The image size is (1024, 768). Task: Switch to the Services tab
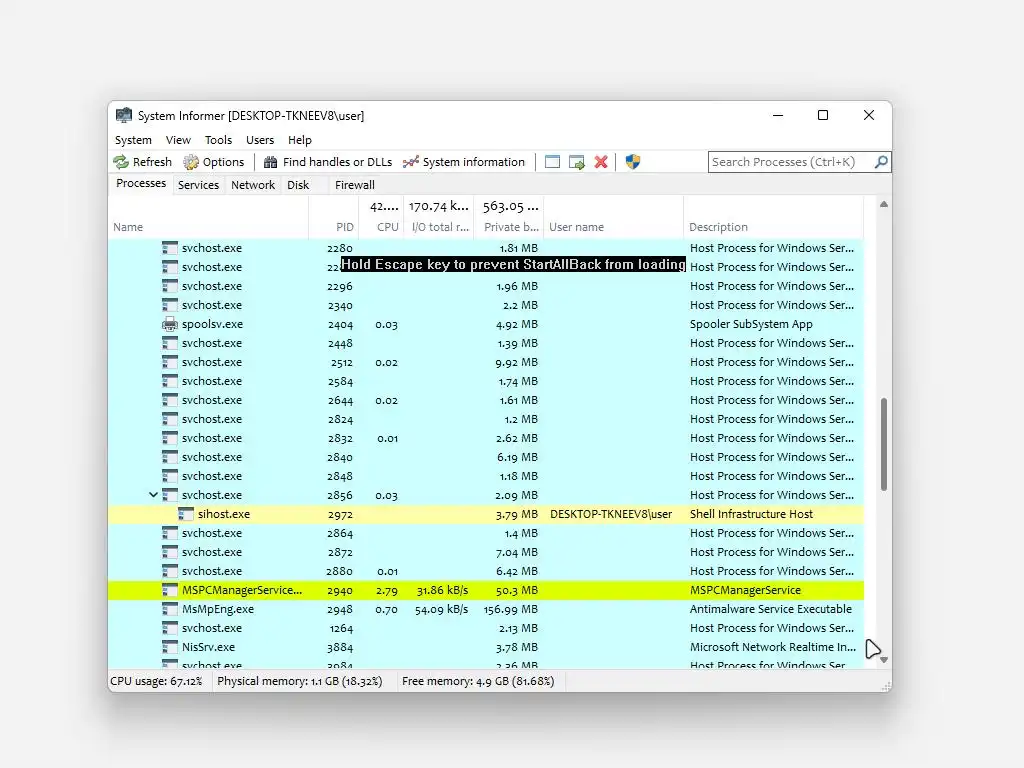click(x=199, y=185)
